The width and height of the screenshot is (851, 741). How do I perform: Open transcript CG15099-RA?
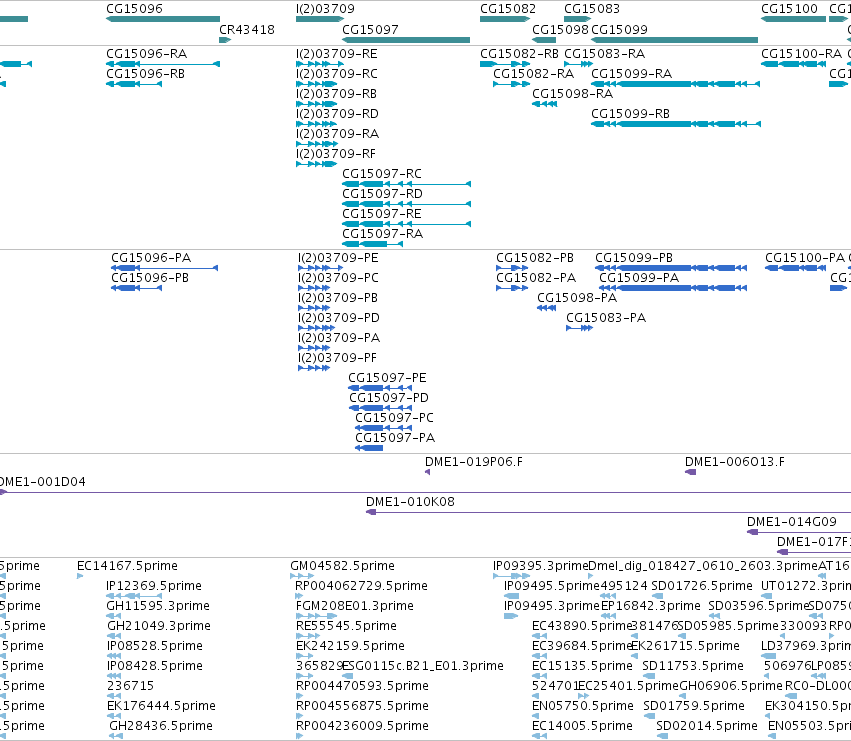[x=632, y=74]
